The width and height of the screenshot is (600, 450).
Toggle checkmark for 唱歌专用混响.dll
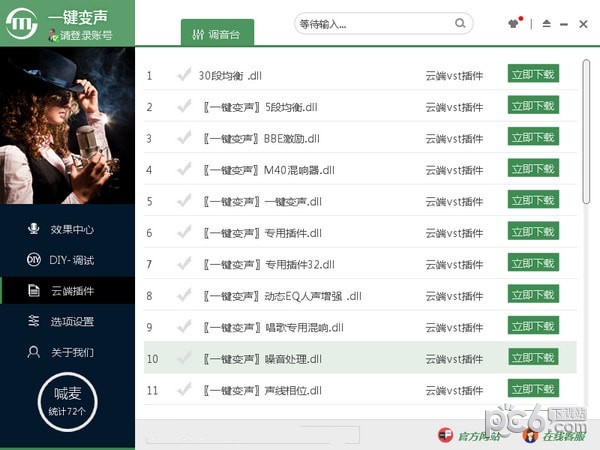pyautogui.click(x=184, y=327)
